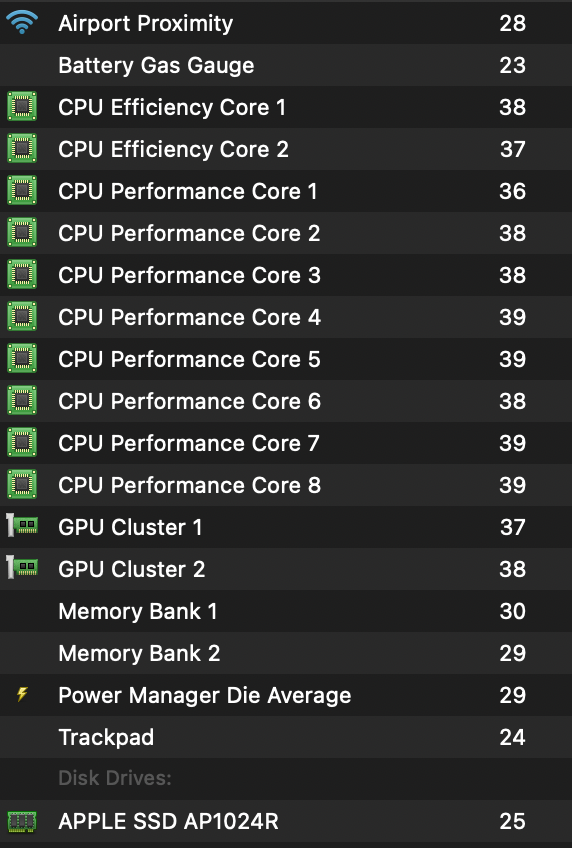Image resolution: width=572 pixels, height=848 pixels.
Task: Select the Trackpad temperature entry
Action: pyautogui.click(x=286, y=737)
